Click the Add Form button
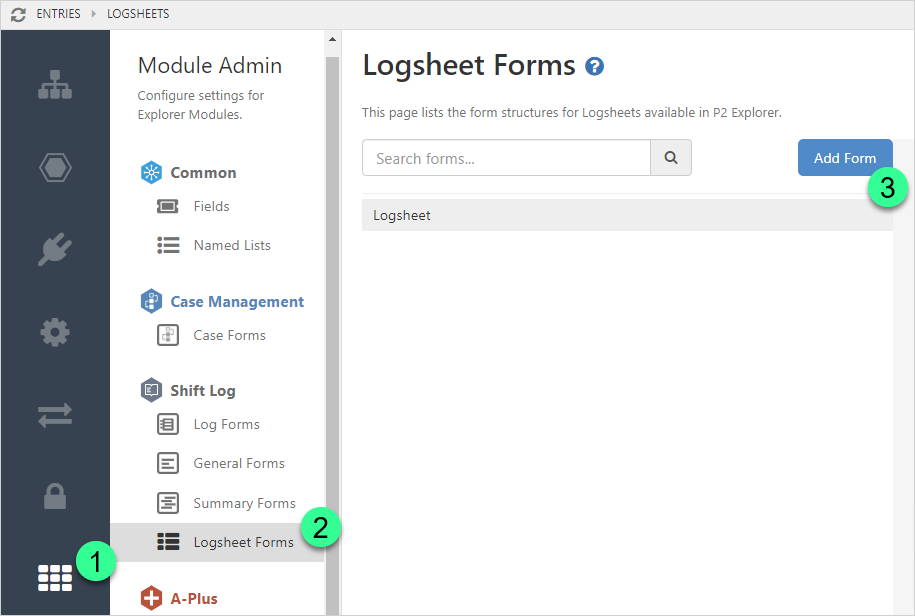This screenshot has width=915, height=616. tap(844, 158)
